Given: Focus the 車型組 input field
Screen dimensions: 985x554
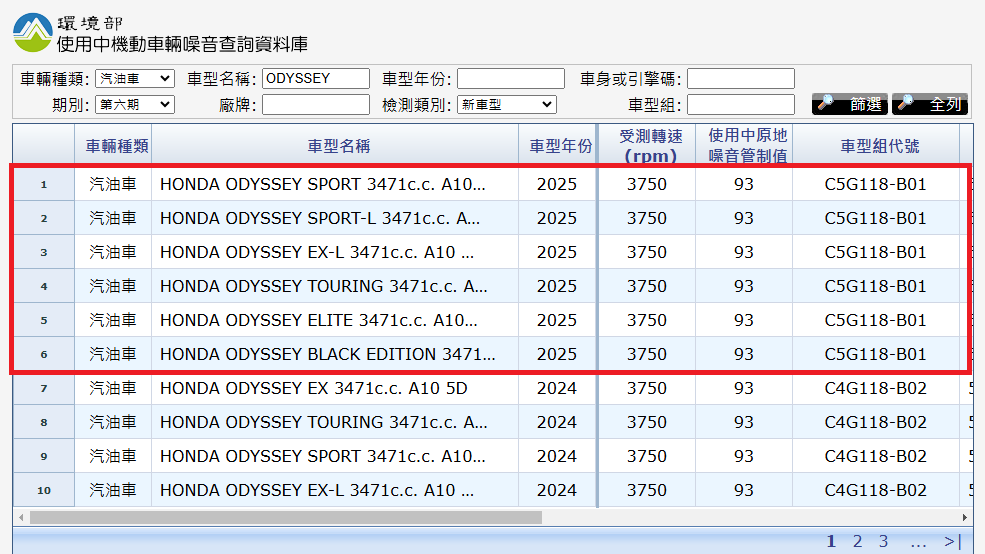Looking at the screenshot, I should pos(741,104).
